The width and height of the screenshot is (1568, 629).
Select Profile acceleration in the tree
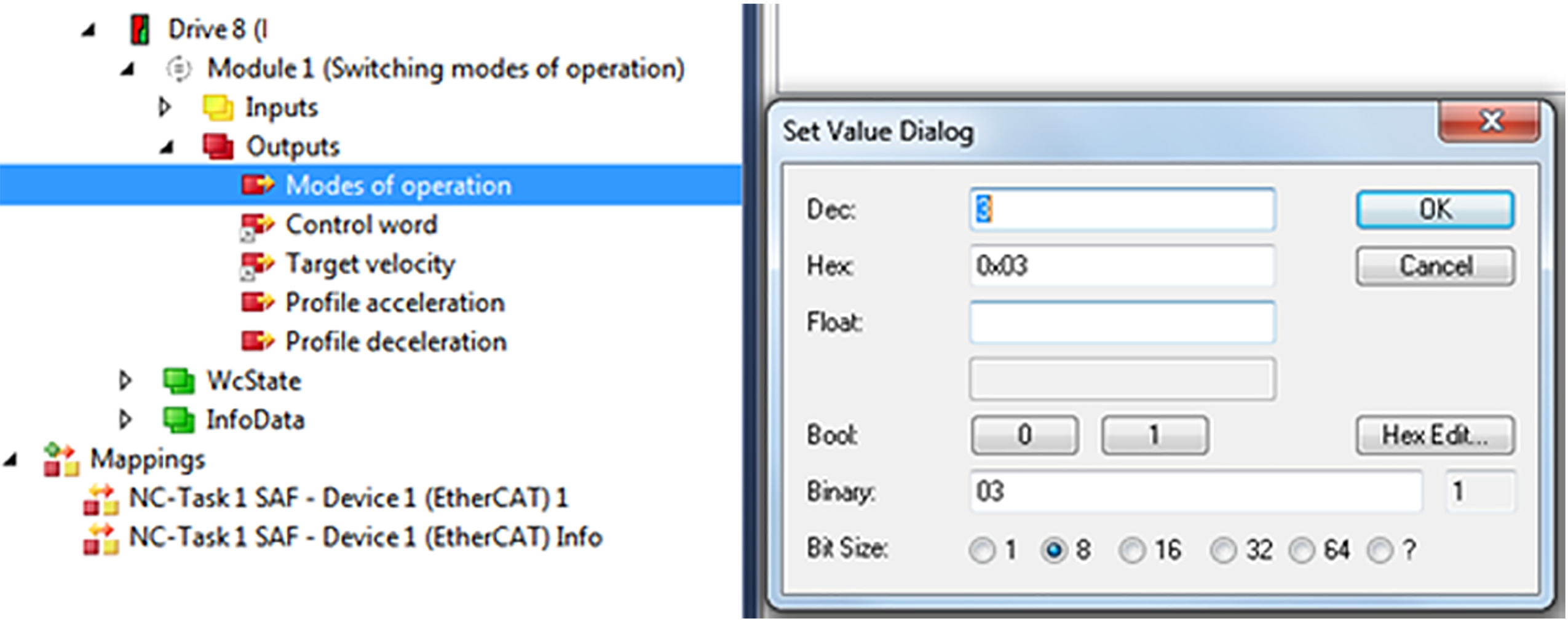(x=395, y=303)
